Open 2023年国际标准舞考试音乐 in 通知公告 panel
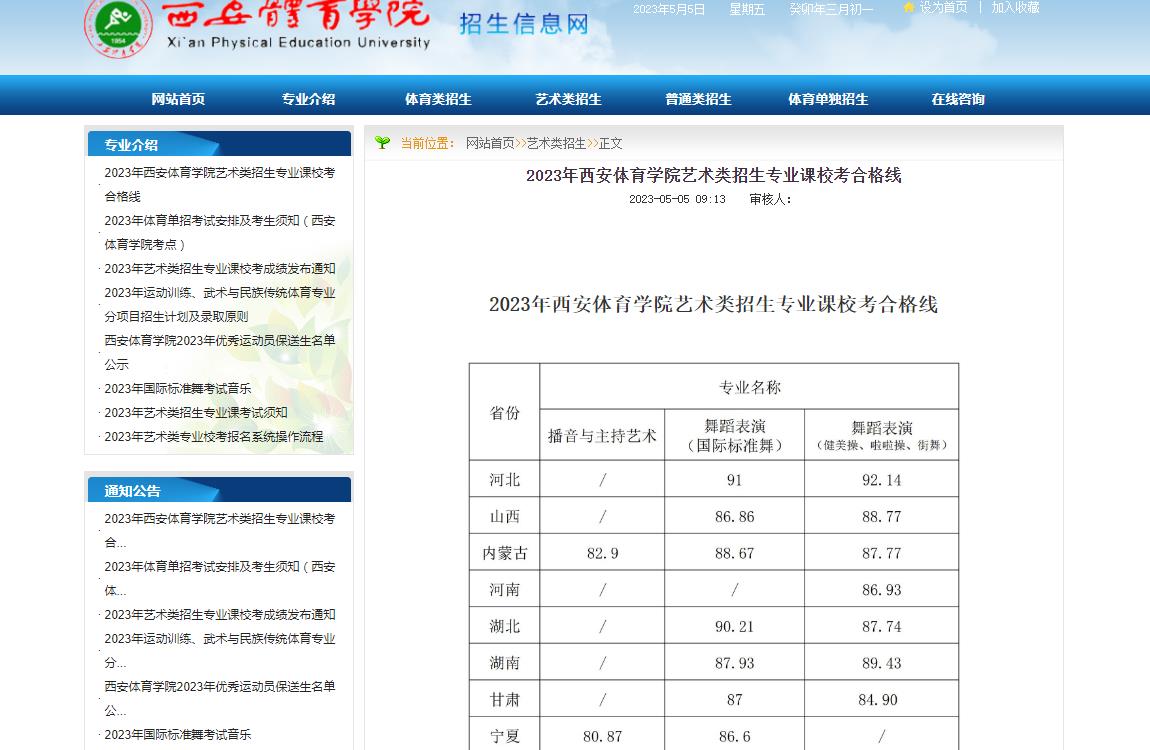Image resolution: width=1150 pixels, height=750 pixels. 177,735
